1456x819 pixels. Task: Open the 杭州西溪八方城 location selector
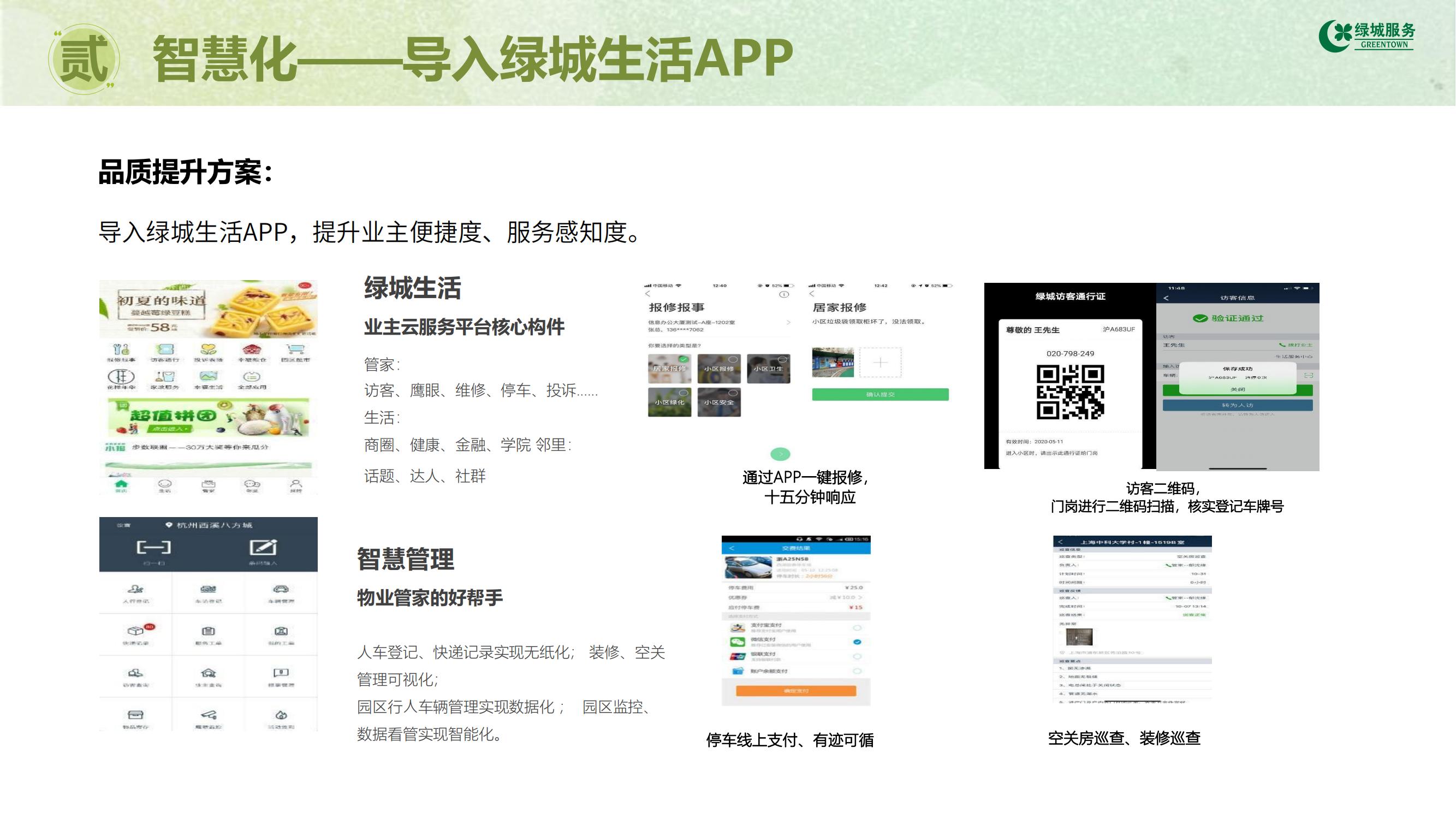209,525
